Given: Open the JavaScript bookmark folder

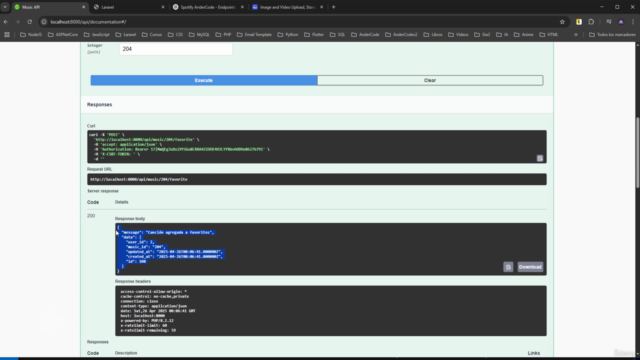Looking at the screenshot, I should click(97, 35).
